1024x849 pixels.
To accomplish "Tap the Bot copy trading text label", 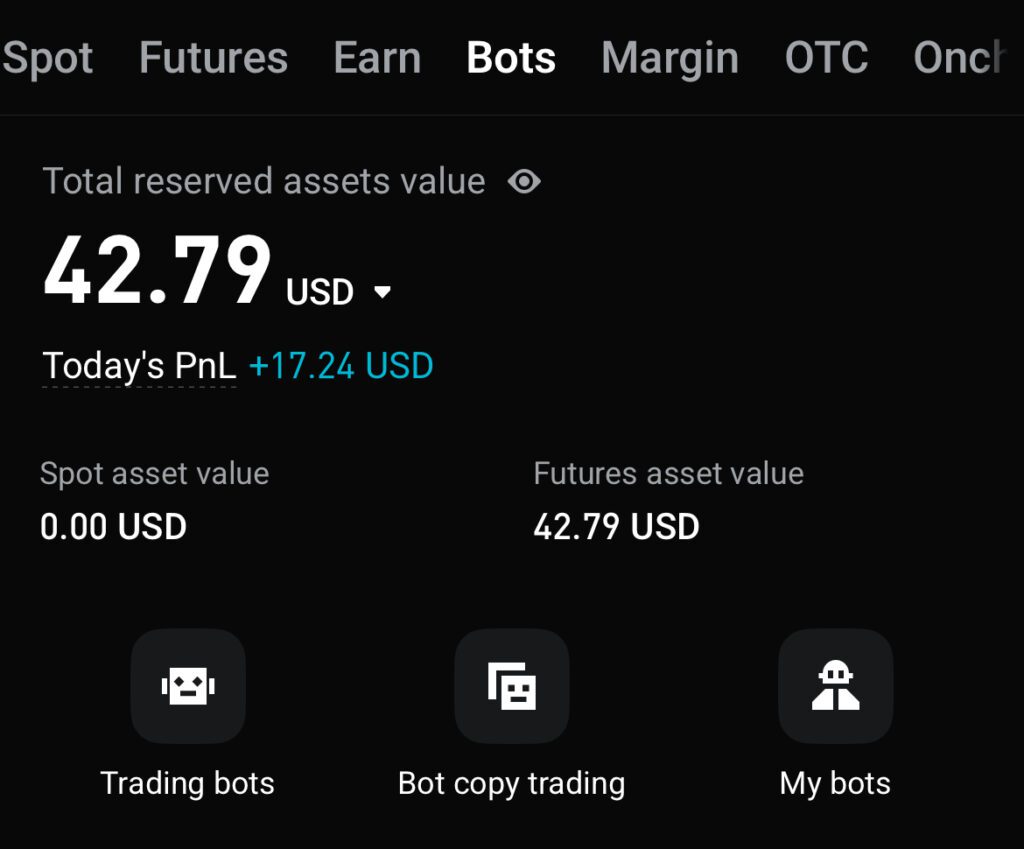I will point(511,783).
